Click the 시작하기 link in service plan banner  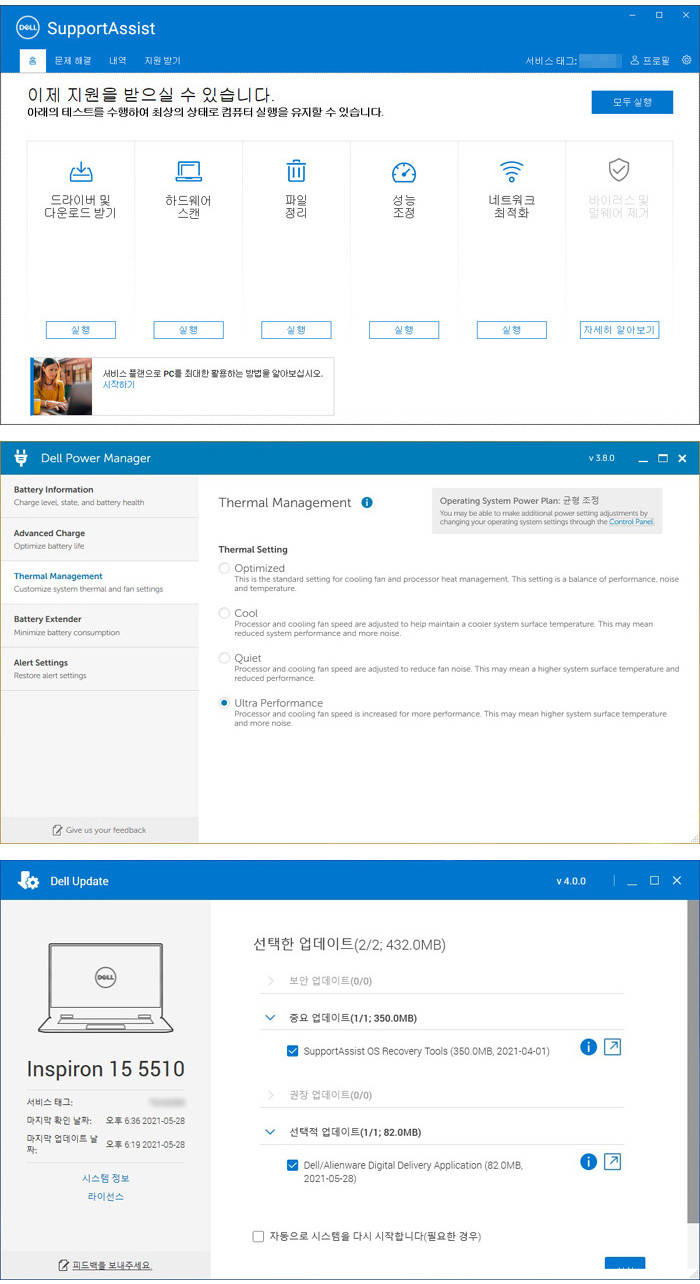(119, 385)
